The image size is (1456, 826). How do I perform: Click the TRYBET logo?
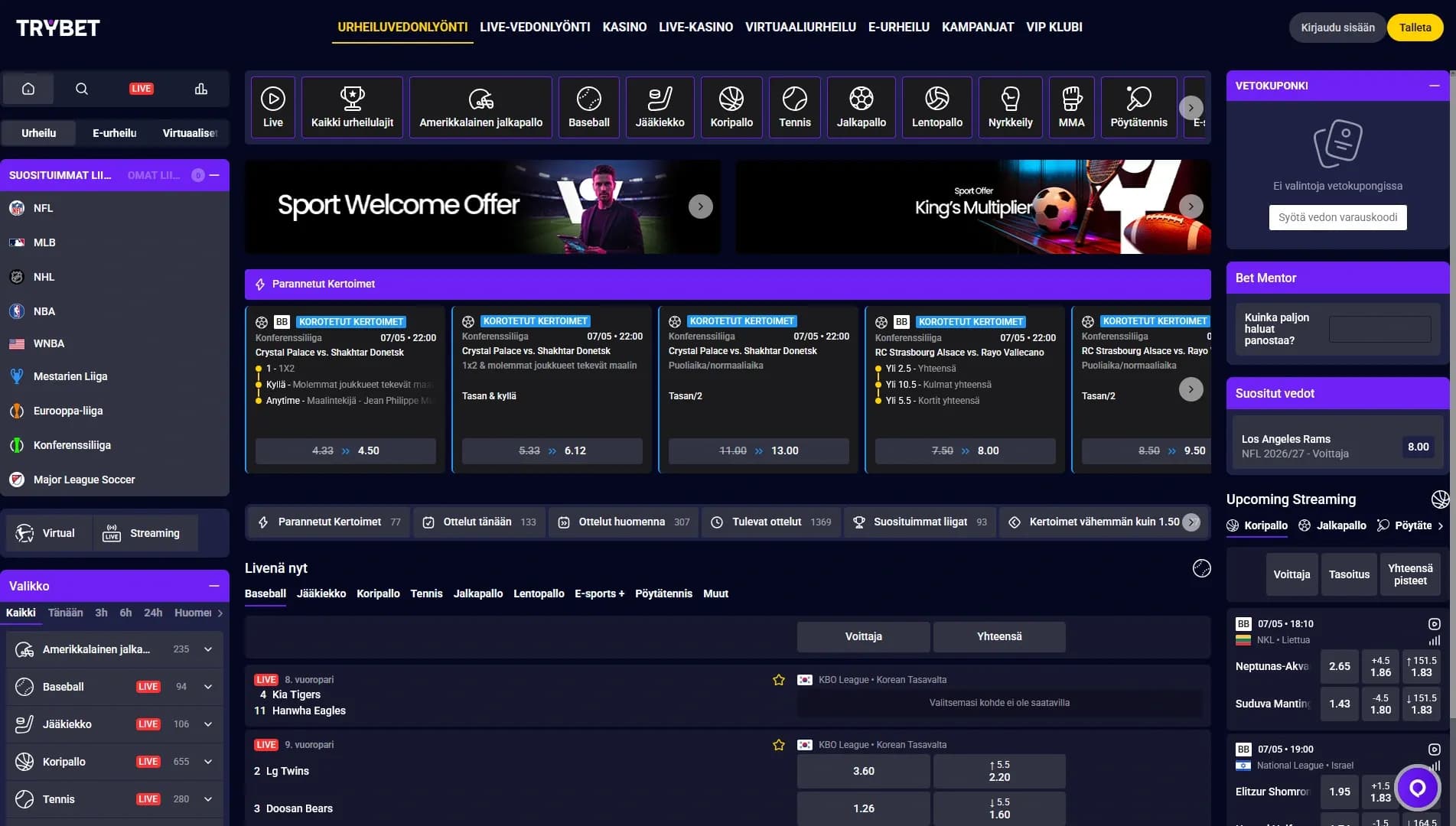tap(58, 28)
